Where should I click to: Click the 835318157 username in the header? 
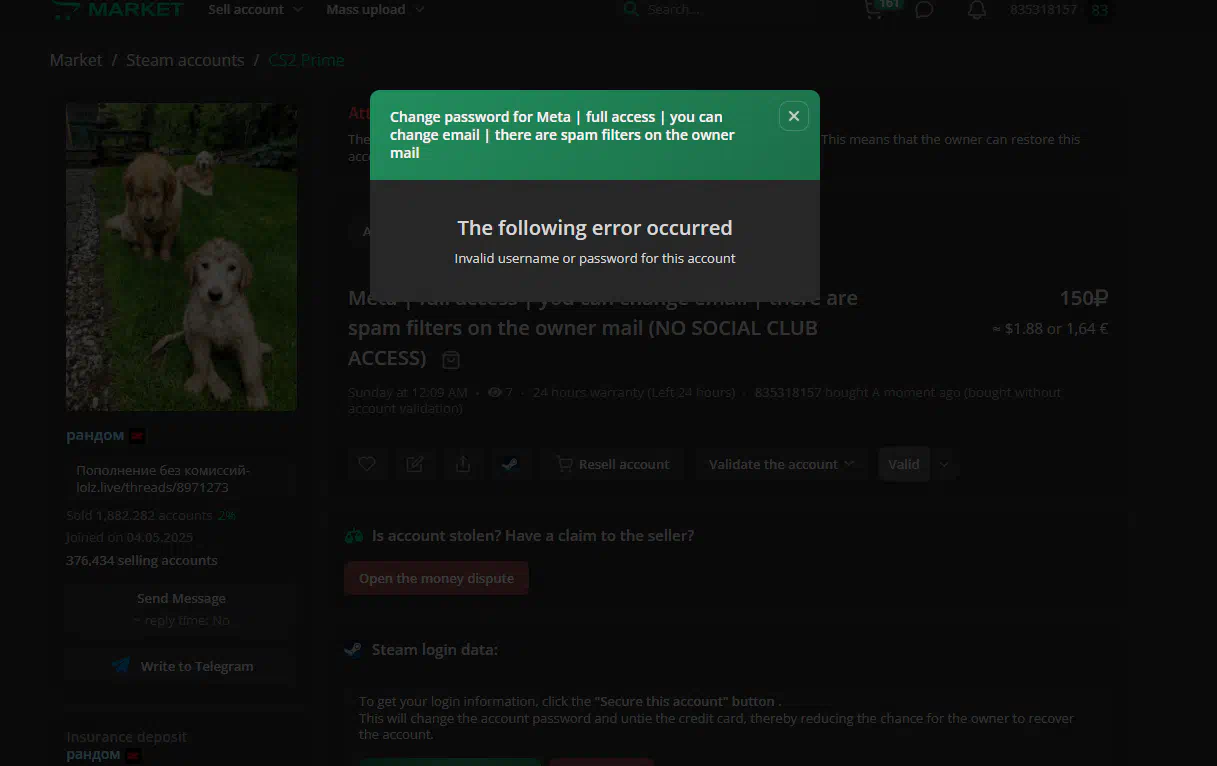click(1044, 10)
